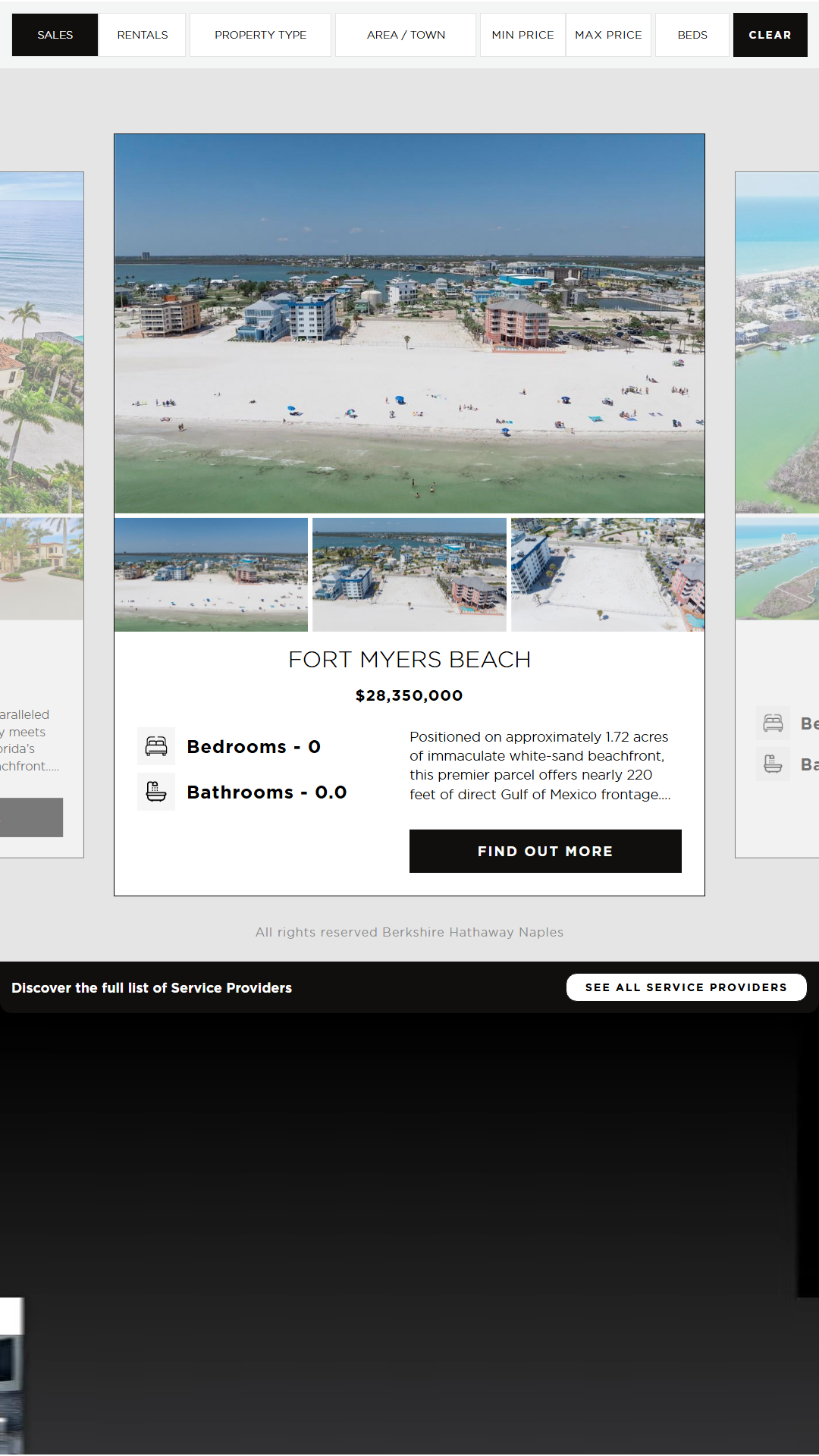819x1456 pixels.
Task: Select the third thumbnail showing vacant lot
Action: point(607,575)
